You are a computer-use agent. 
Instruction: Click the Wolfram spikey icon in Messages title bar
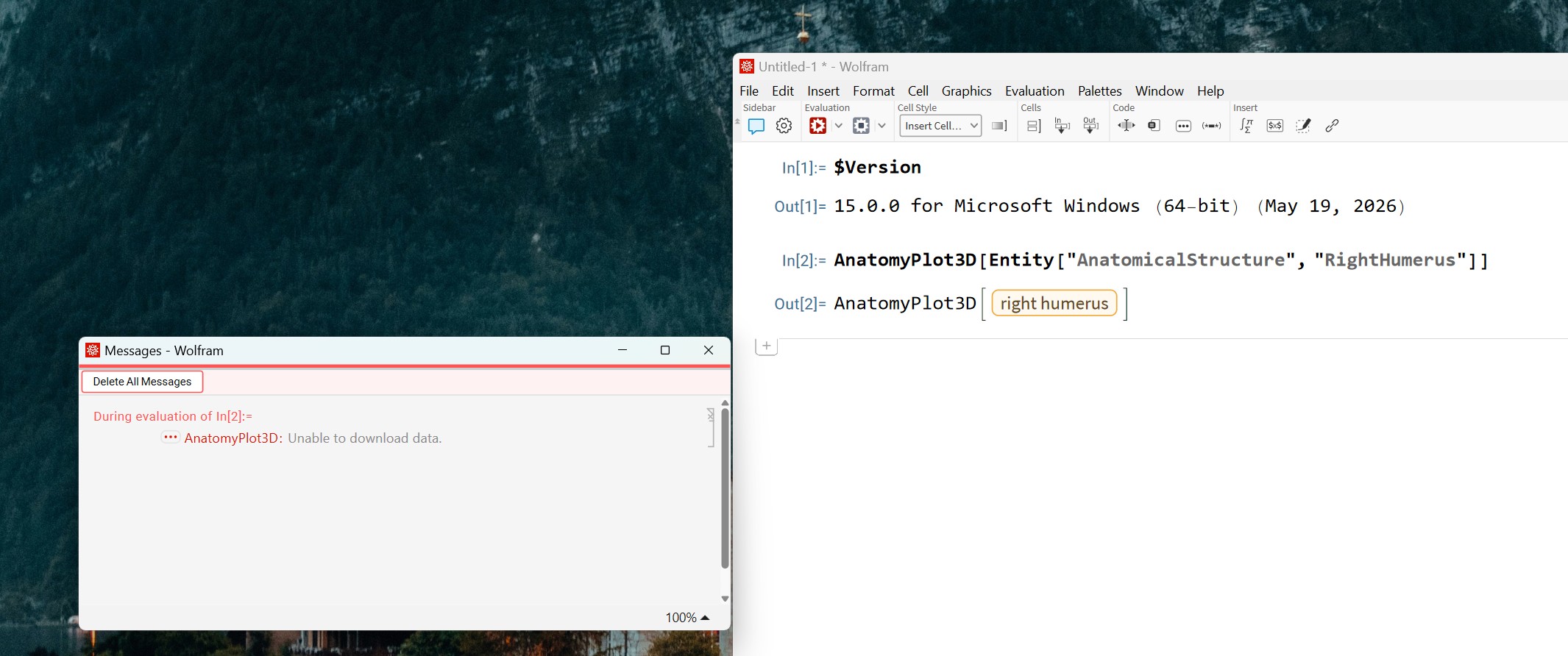coord(93,350)
